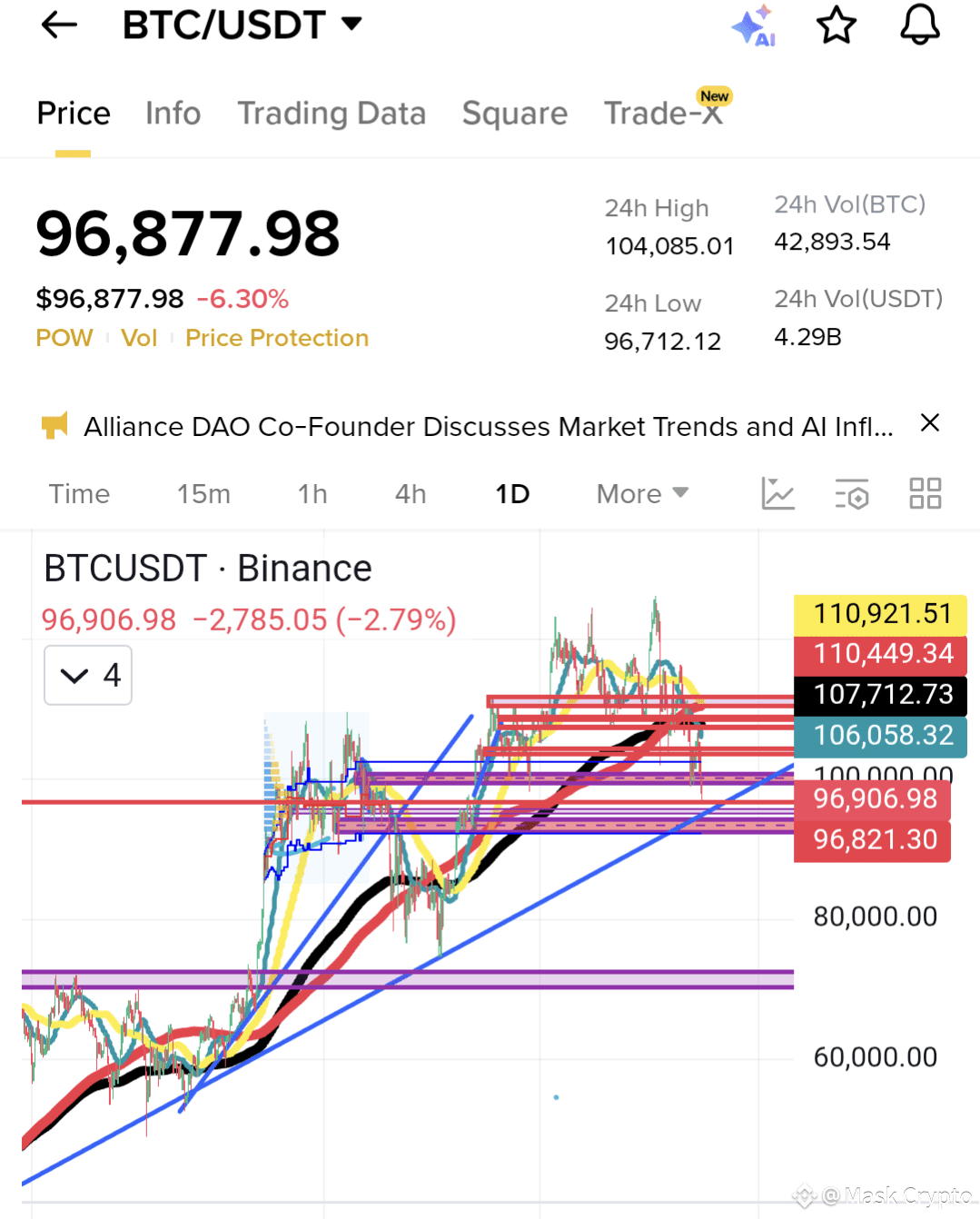980x1219 pixels.
Task: Select the teal 106,058.32 price label
Action: tap(881, 736)
